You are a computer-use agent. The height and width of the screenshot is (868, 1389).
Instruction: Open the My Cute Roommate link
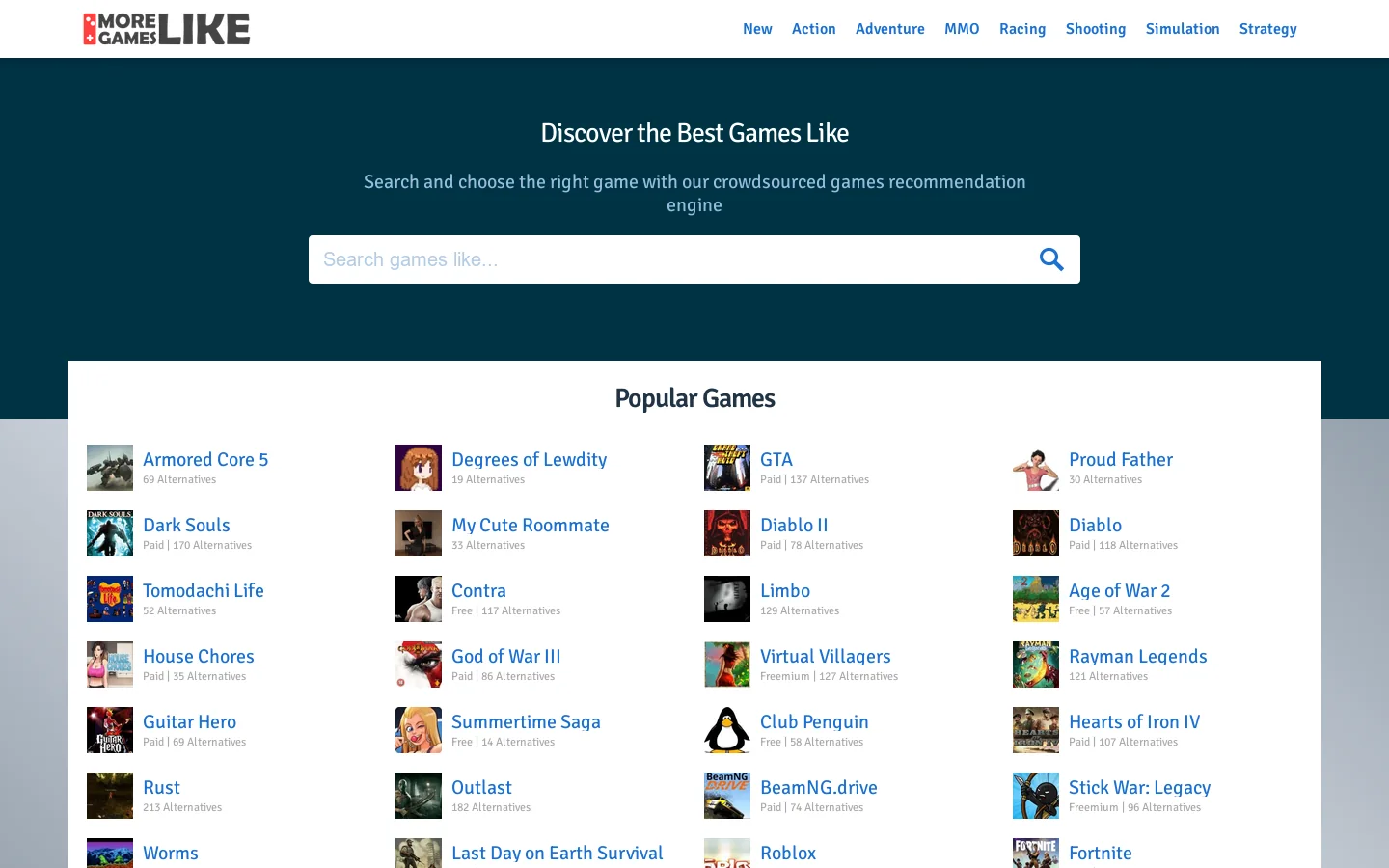531,525
